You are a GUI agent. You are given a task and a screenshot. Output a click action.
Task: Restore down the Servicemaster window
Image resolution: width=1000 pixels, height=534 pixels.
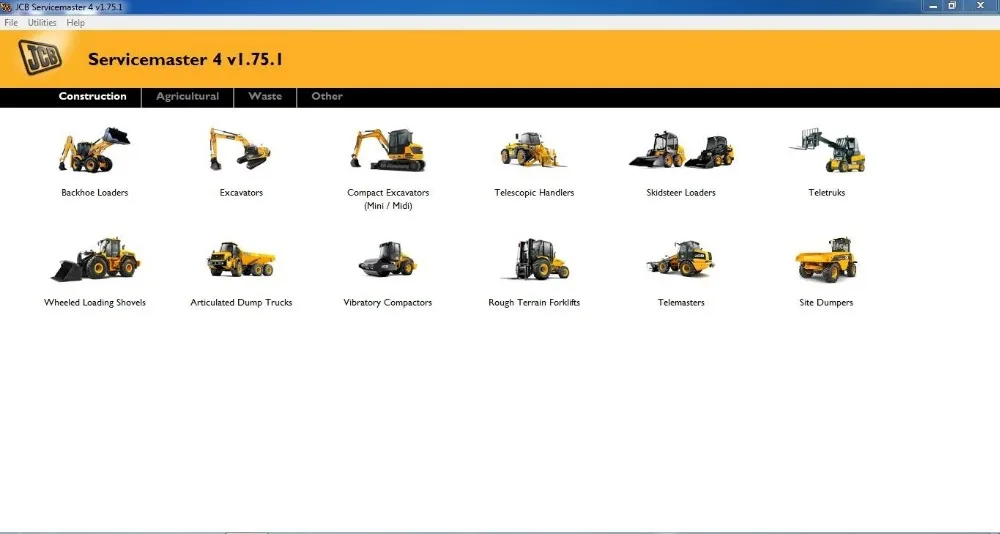[x=952, y=6]
